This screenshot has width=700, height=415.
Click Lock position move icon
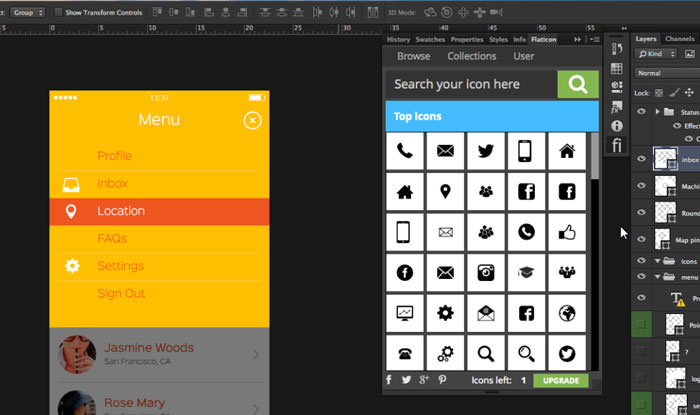point(689,92)
